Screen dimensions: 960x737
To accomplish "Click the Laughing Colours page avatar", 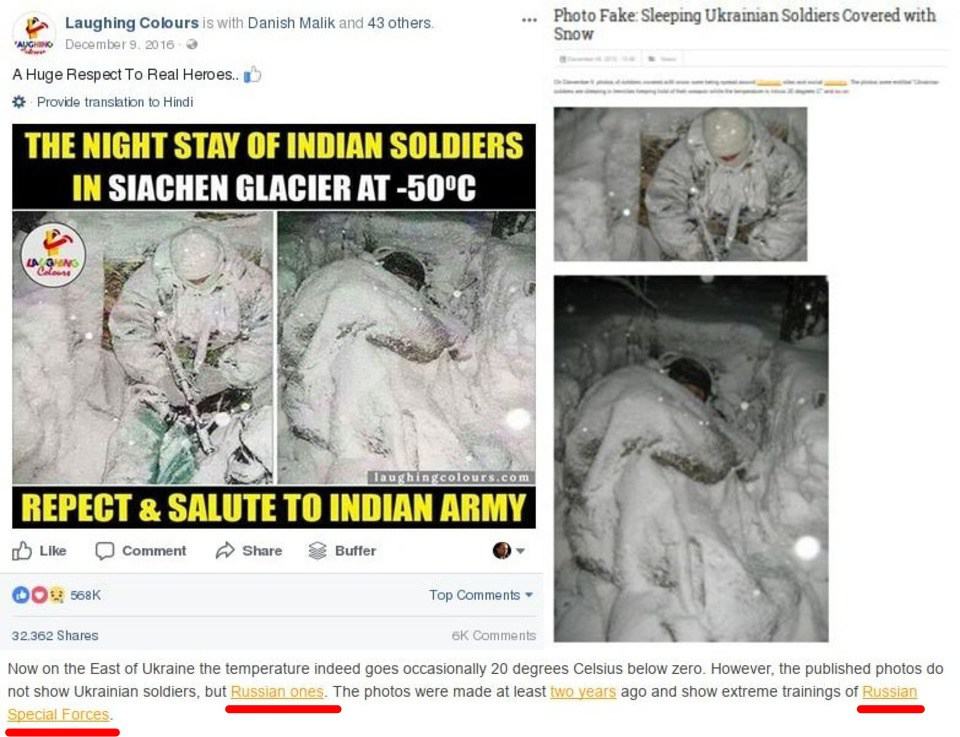I will (x=35, y=34).
